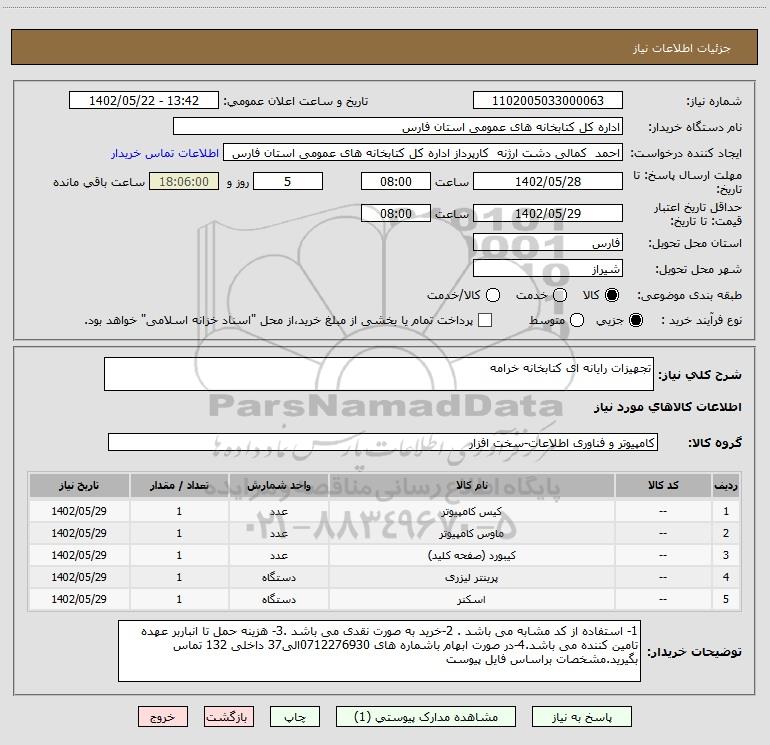The width and height of the screenshot is (770, 745).
Task: Select the کیبورد (صفحه کلید) row name
Action: pyautogui.click(x=471, y=555)
